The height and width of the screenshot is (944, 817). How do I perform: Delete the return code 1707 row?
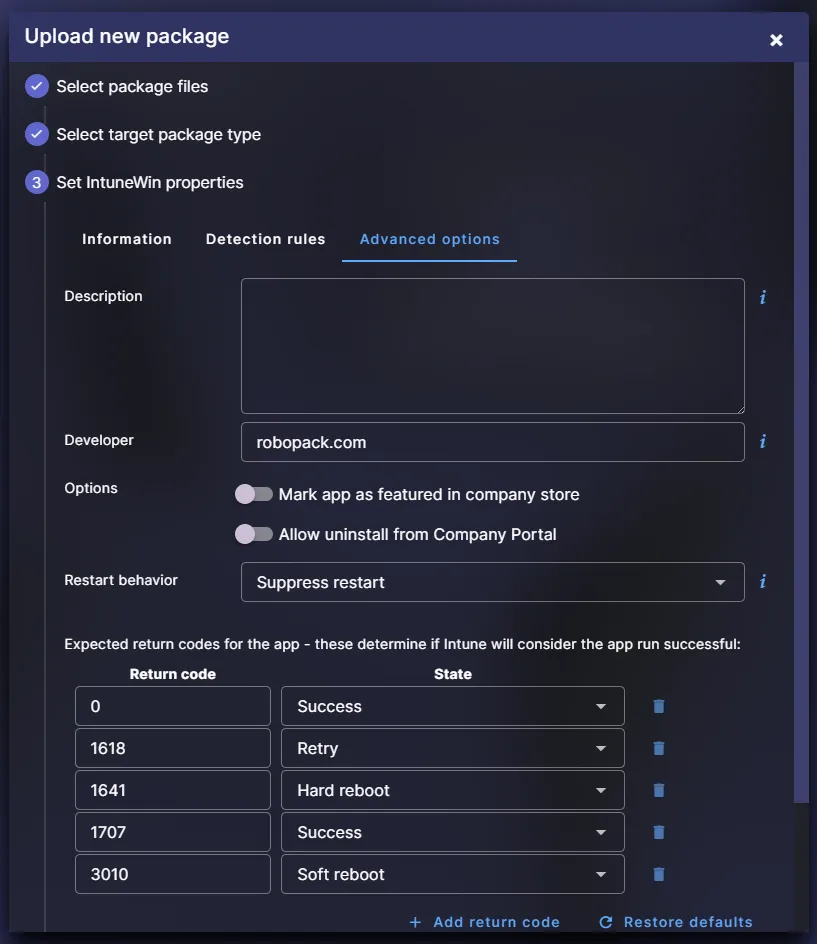click(x=659, y=832)
